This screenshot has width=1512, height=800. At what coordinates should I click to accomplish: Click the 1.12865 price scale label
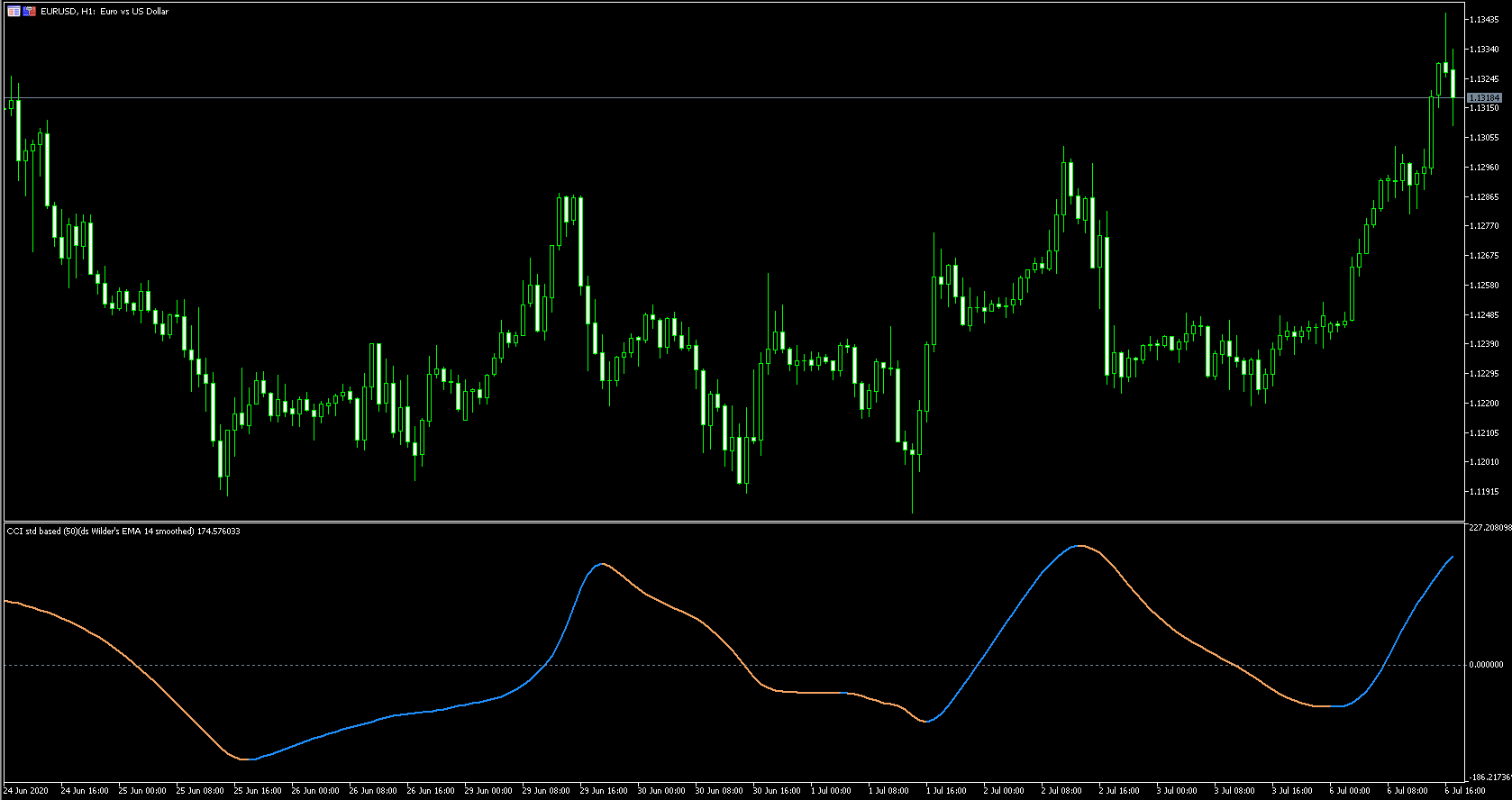pyautogui.click(x=1484, y=197)
